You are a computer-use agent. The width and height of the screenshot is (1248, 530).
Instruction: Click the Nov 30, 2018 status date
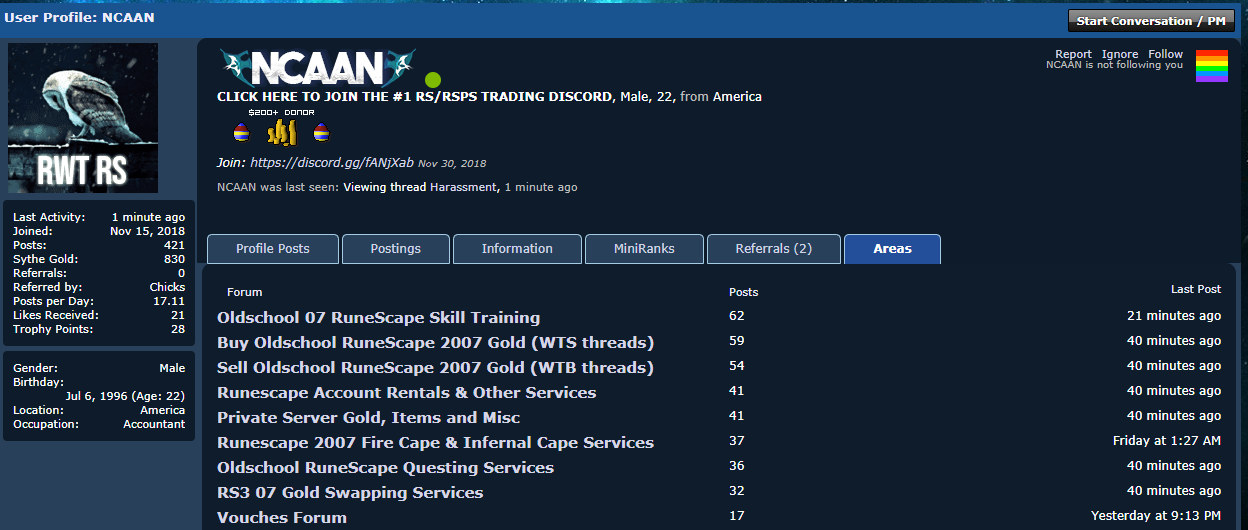point(452,163)
